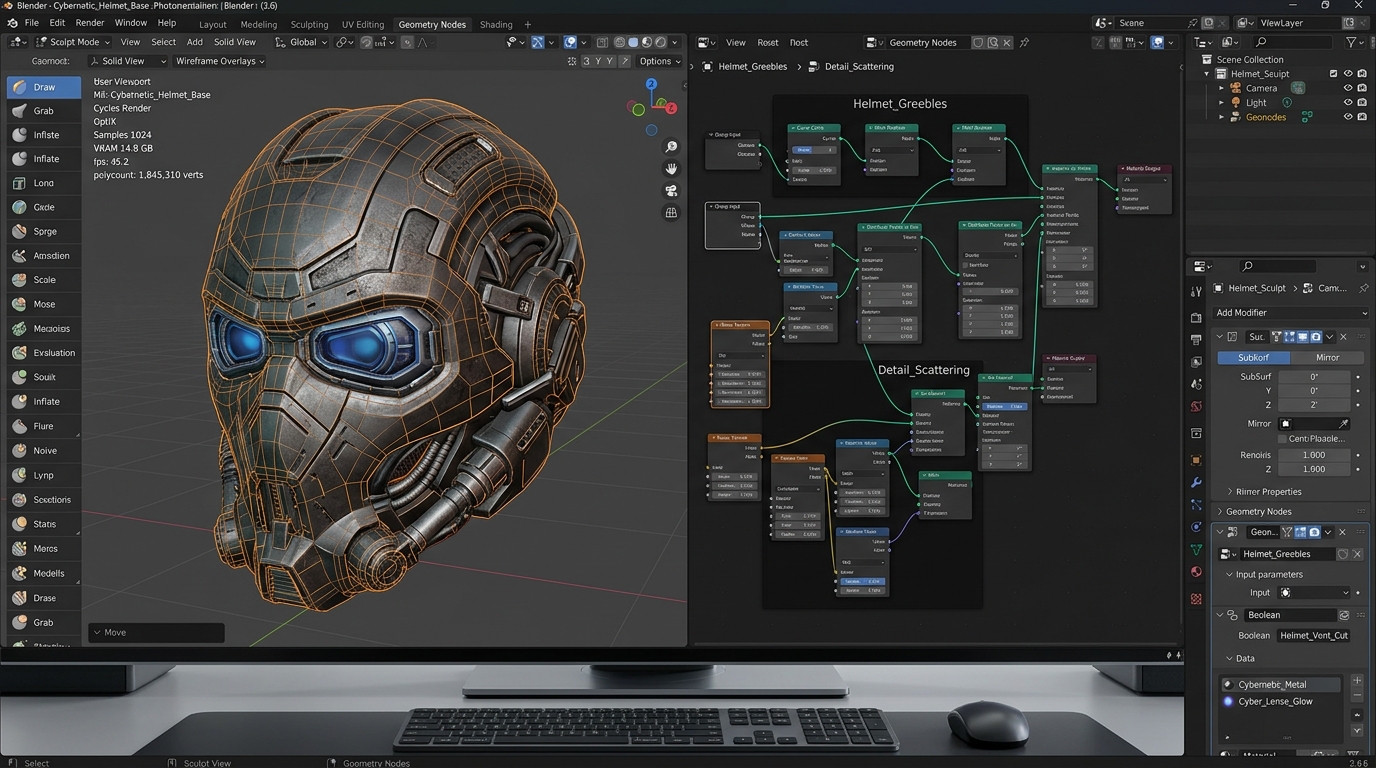
Task: Toggle perspective grid icon in viewport
Action: [x=671, y=212]
